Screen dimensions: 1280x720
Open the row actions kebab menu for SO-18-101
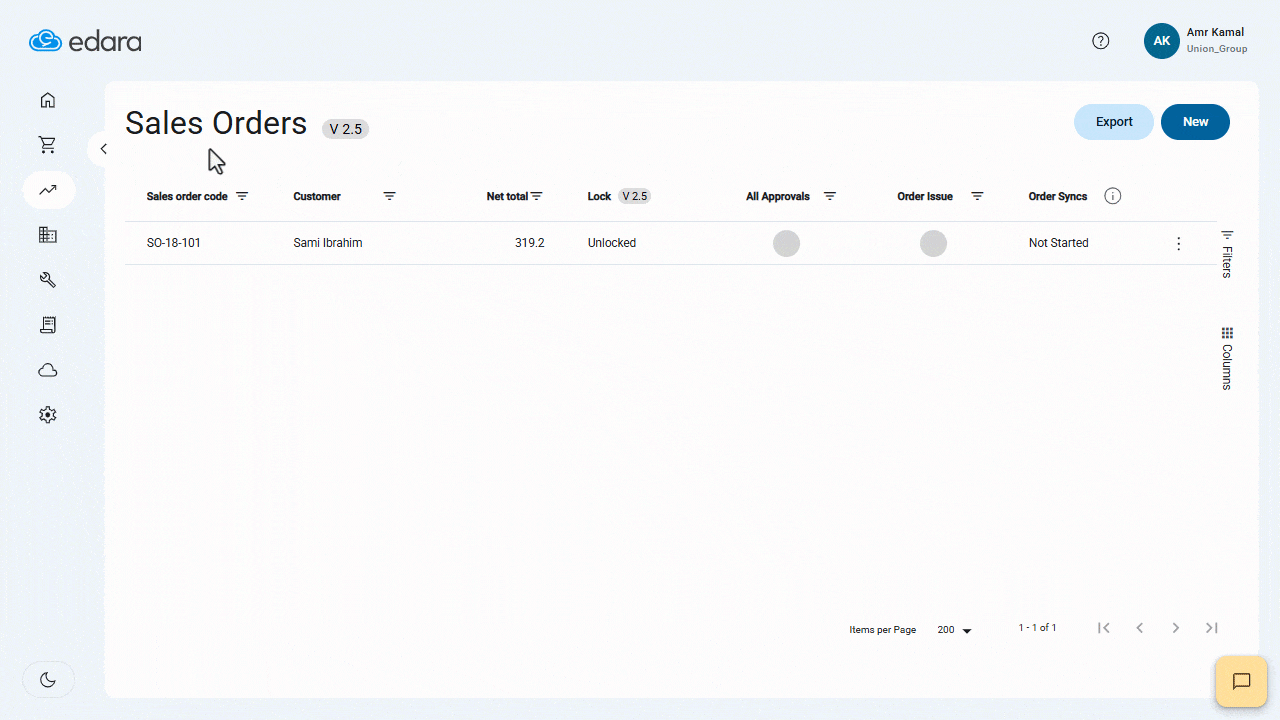(x=1178, y=242)
